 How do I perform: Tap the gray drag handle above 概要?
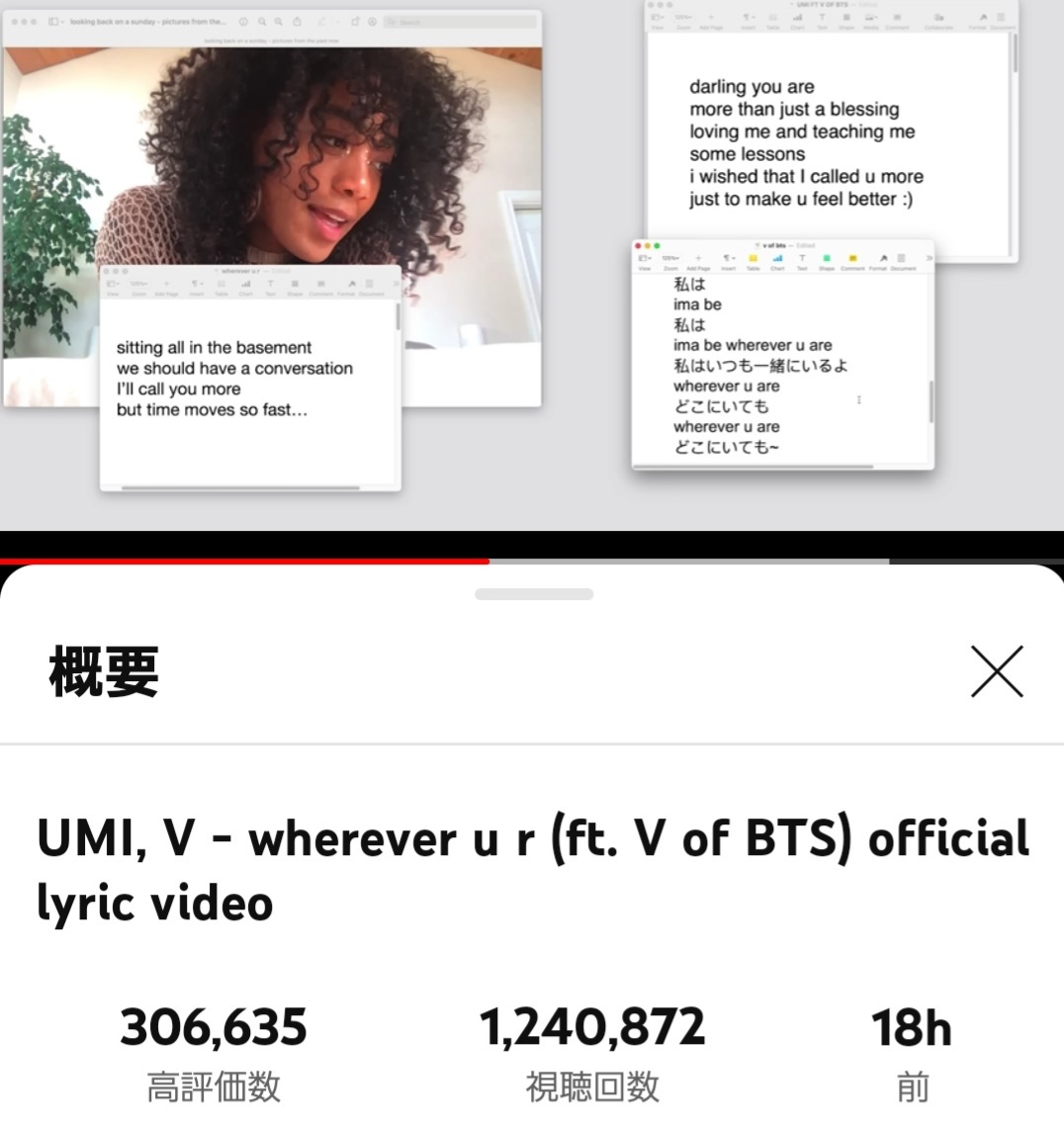[534, 594]
